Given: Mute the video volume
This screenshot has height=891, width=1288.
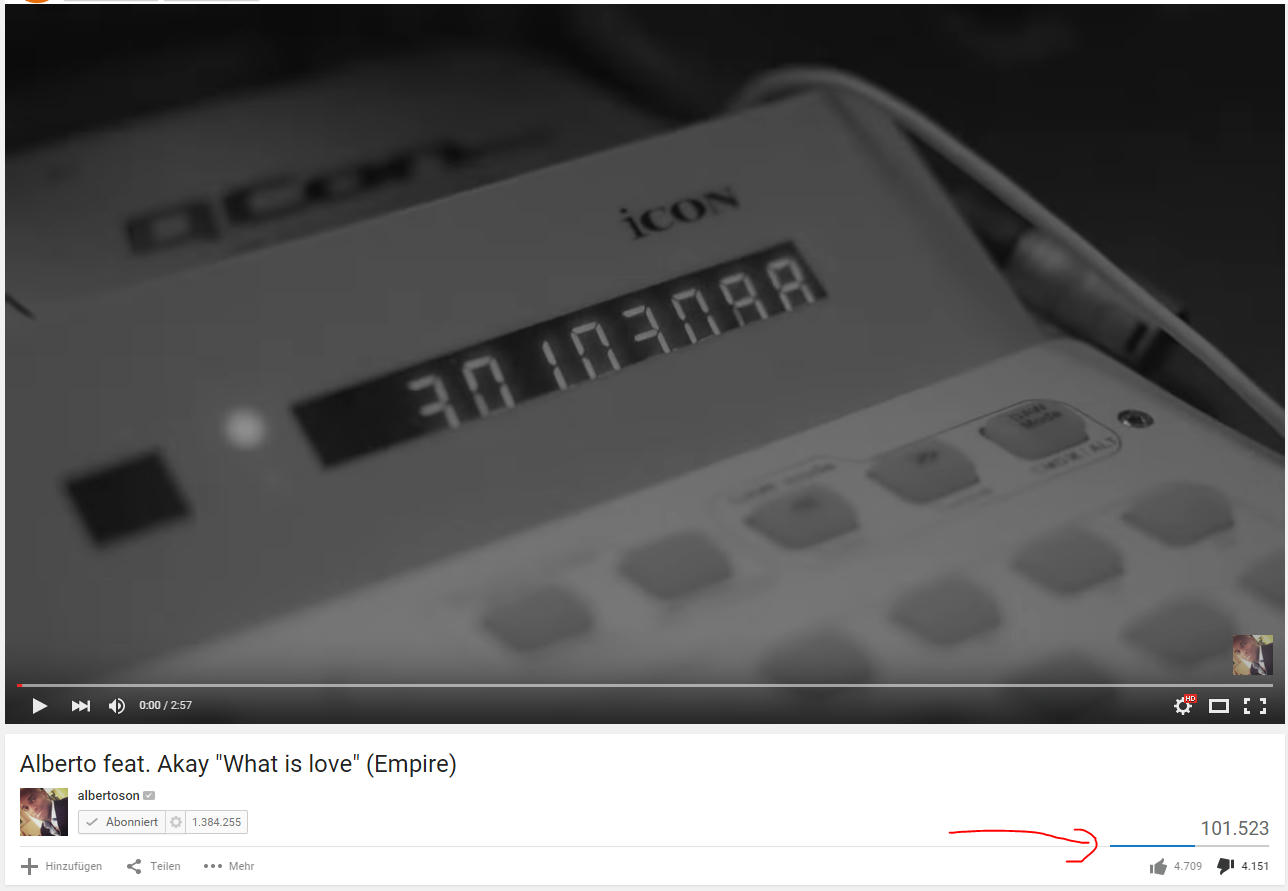Looking at the screenshot, I should click(117, 706).
